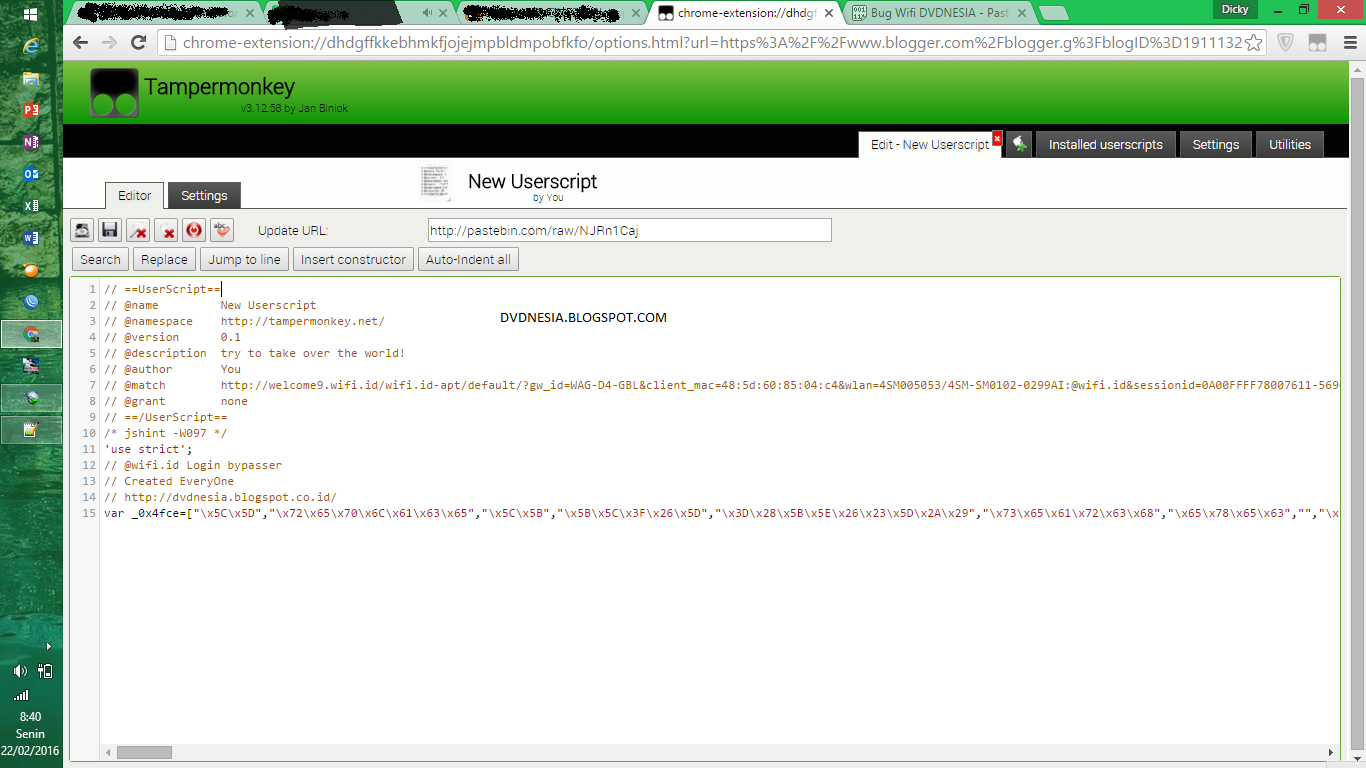Viewport: 1366px width, 768px height.
Task: Launch Internet Explorer from taskbar
Action: pyautogui.click(x=31, y=47)
